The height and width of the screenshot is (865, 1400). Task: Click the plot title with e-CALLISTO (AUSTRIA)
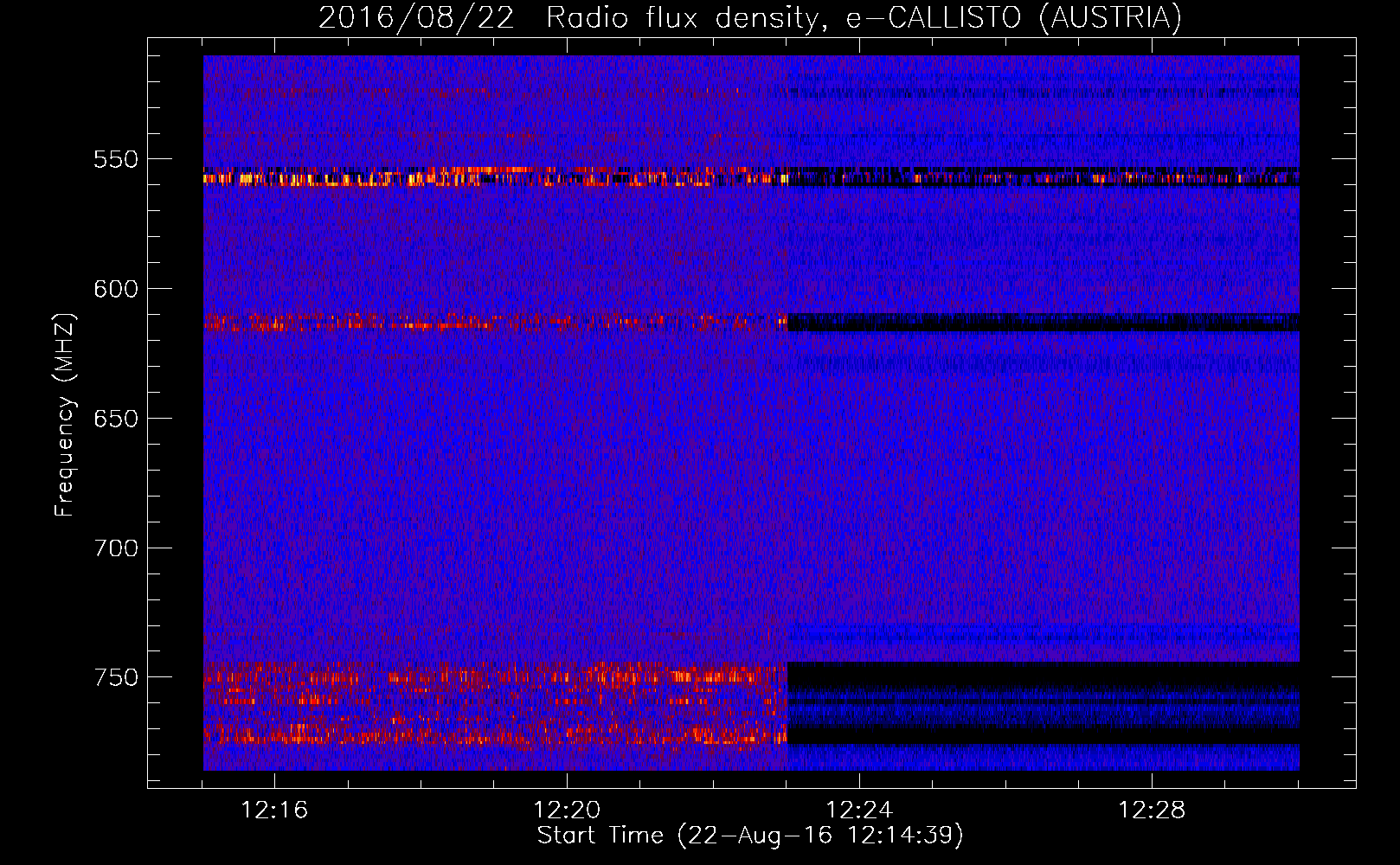click(x=750, y=17)
